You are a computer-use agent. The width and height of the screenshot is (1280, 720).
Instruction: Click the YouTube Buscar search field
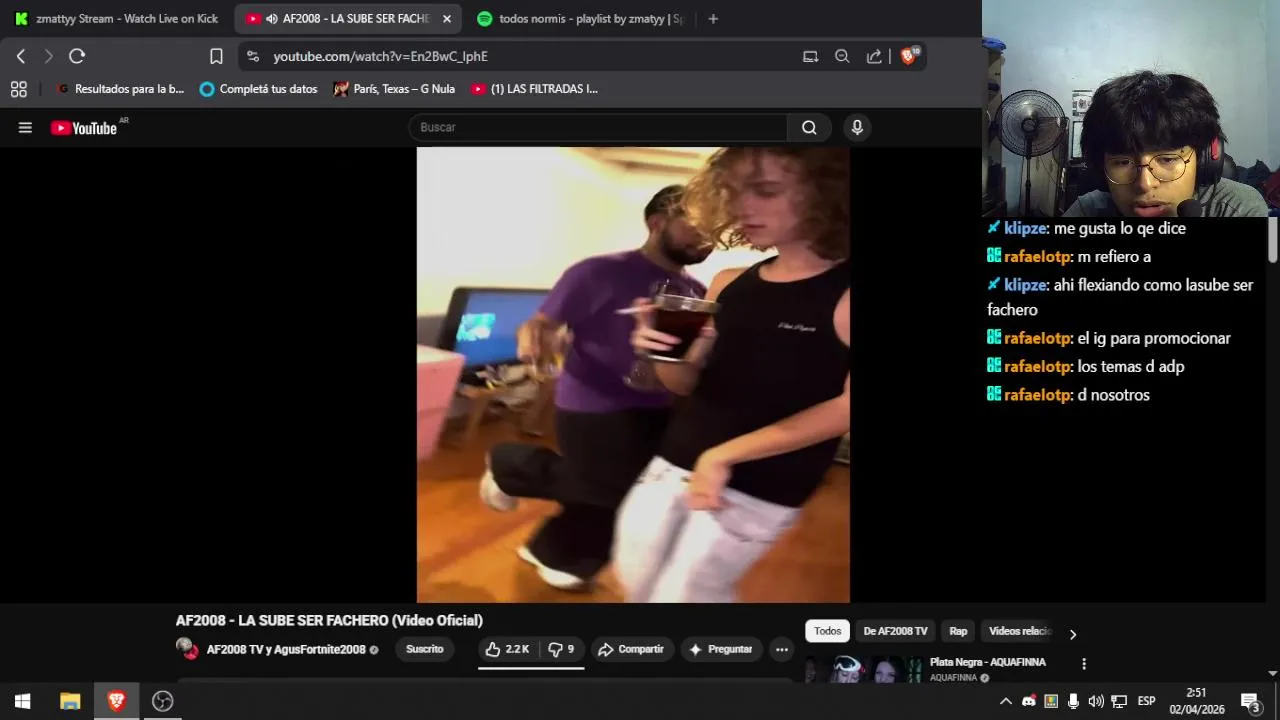(x=598, y=127)
